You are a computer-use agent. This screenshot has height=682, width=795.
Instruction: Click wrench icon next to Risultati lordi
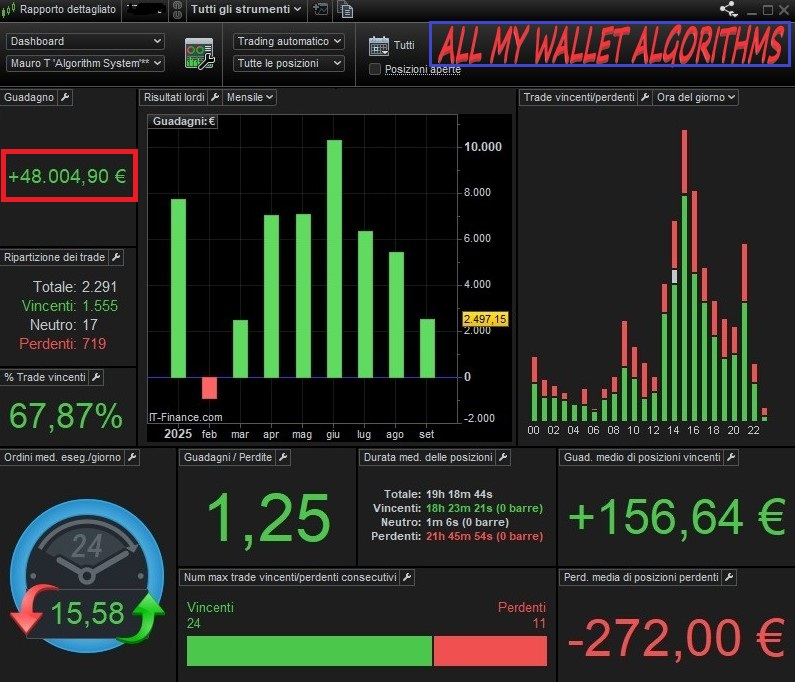tap(214, 97)
